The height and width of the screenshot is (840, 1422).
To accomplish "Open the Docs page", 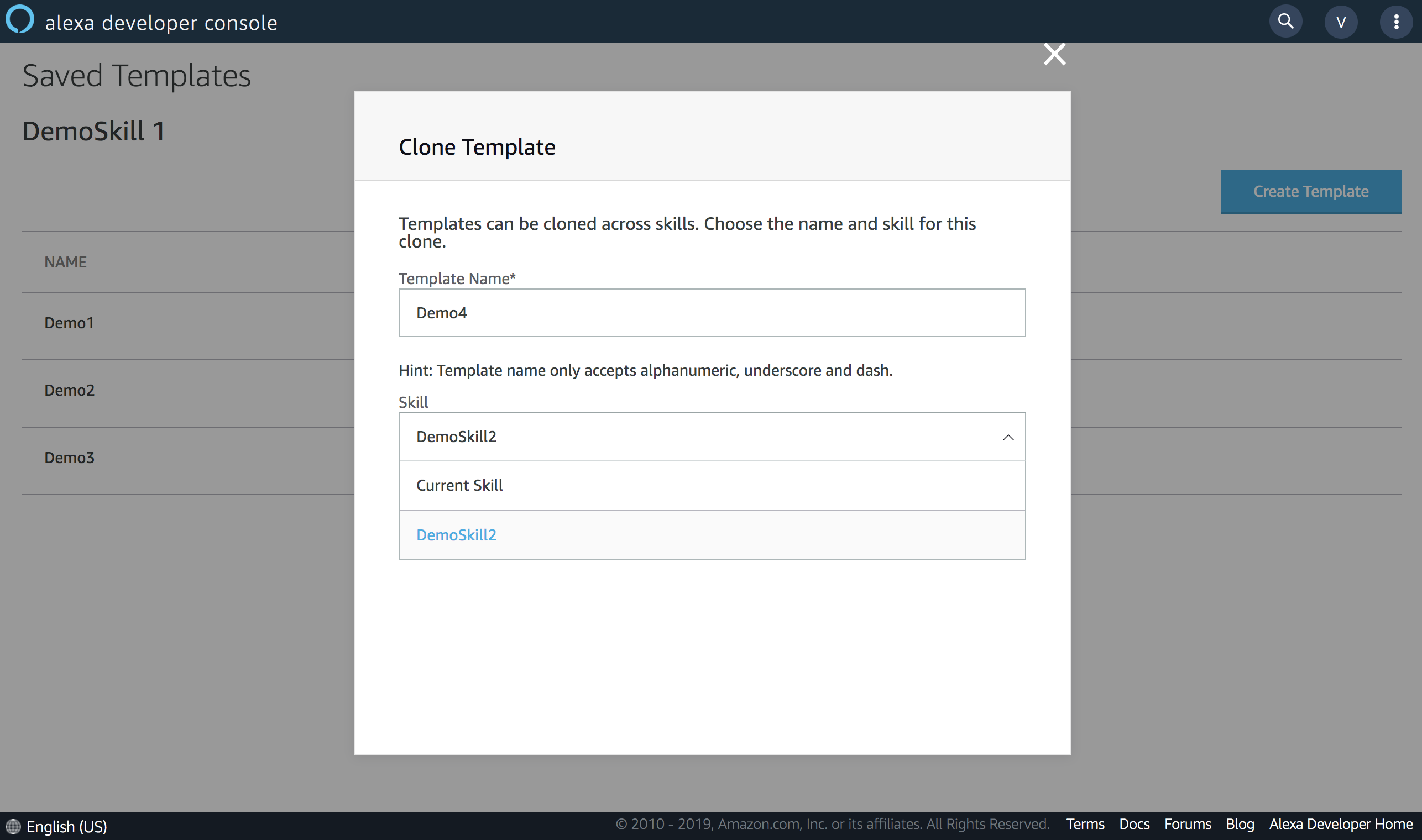I will (x=1135, y=824).
